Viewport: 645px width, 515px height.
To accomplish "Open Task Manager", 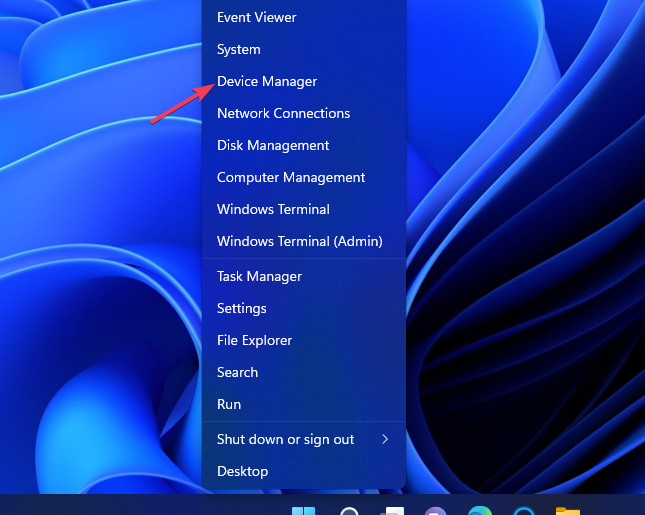I will pos(304,276).
